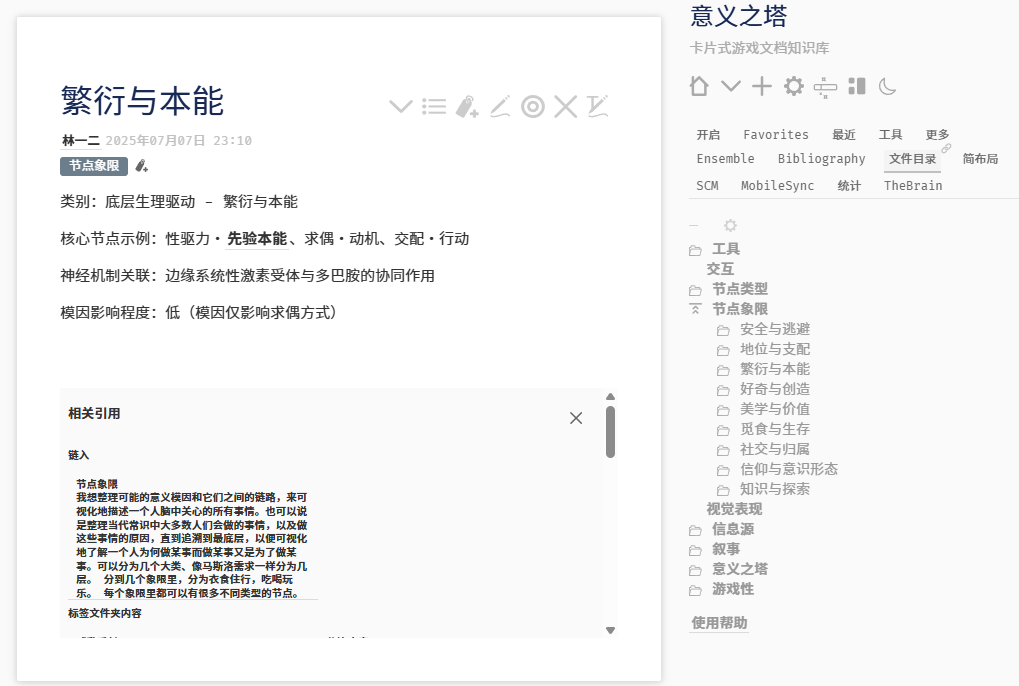The image size is (1019, 686).
Task: Click the T-with-pencil text edit icon
Action: (x=598, y=107)
